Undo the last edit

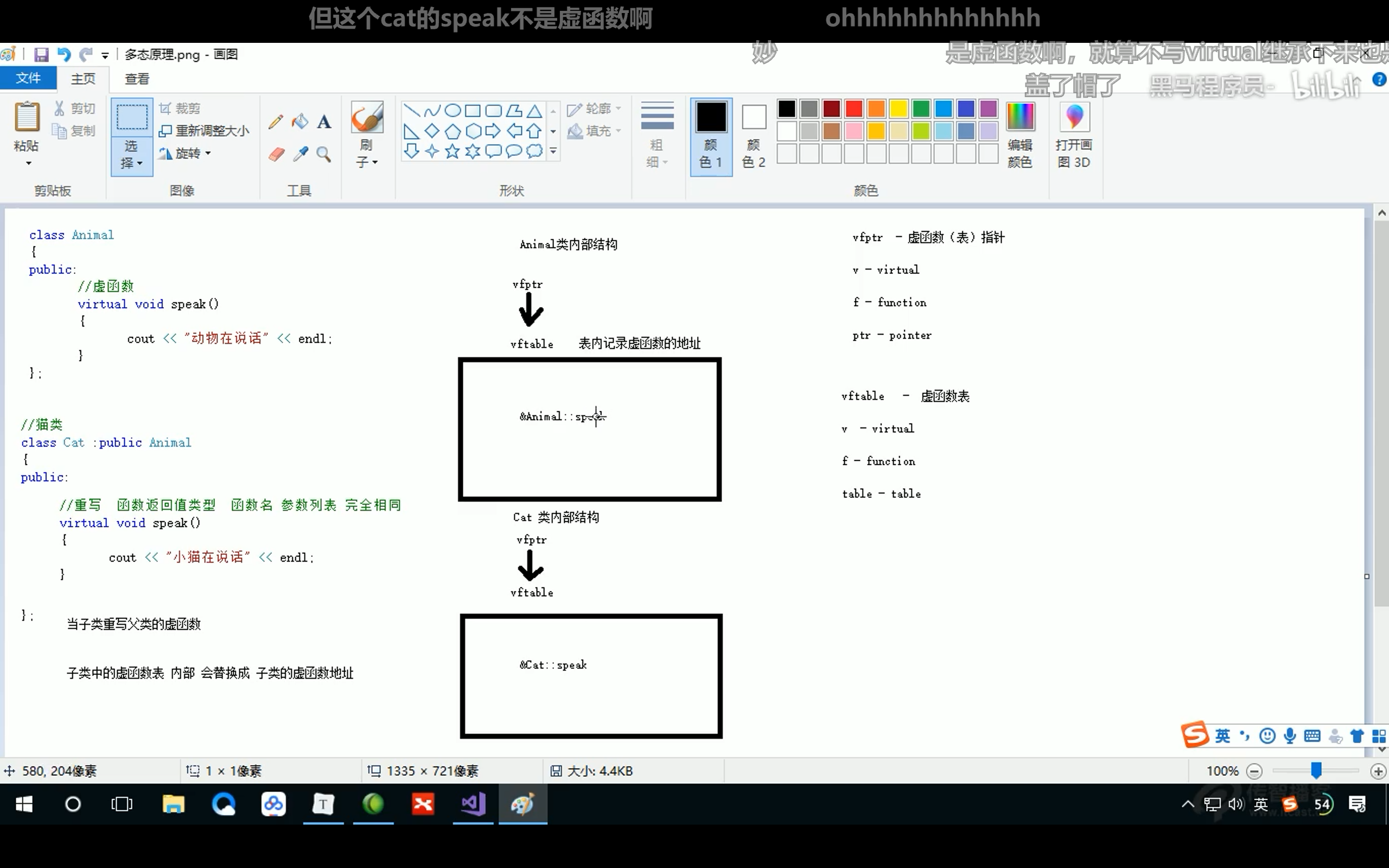coord(64,54)
